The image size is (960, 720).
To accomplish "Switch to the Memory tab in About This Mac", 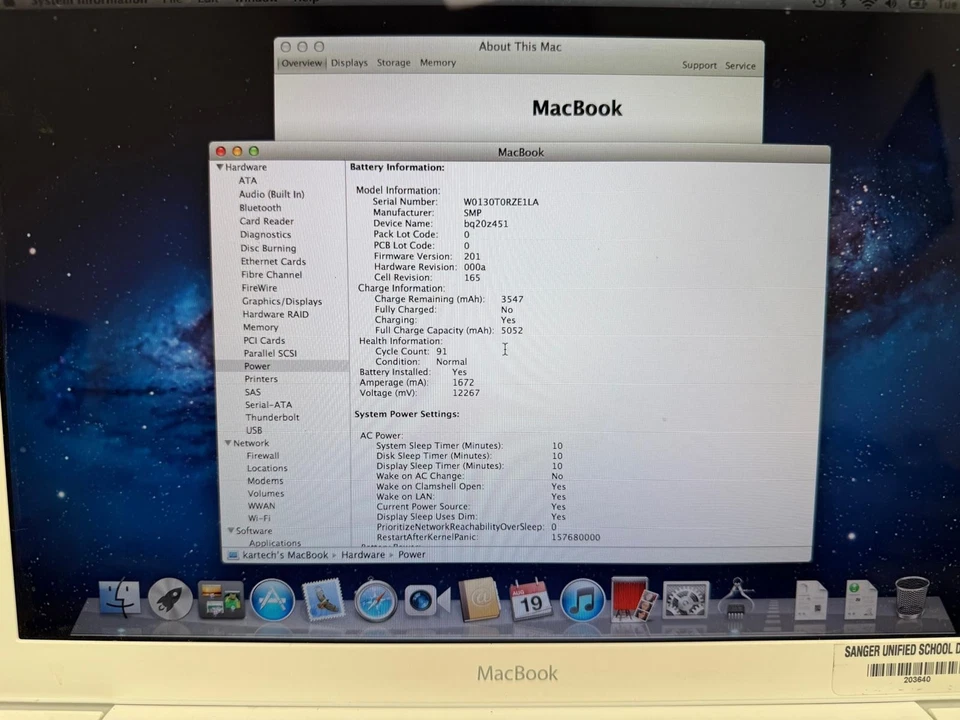I will [438, 62].
